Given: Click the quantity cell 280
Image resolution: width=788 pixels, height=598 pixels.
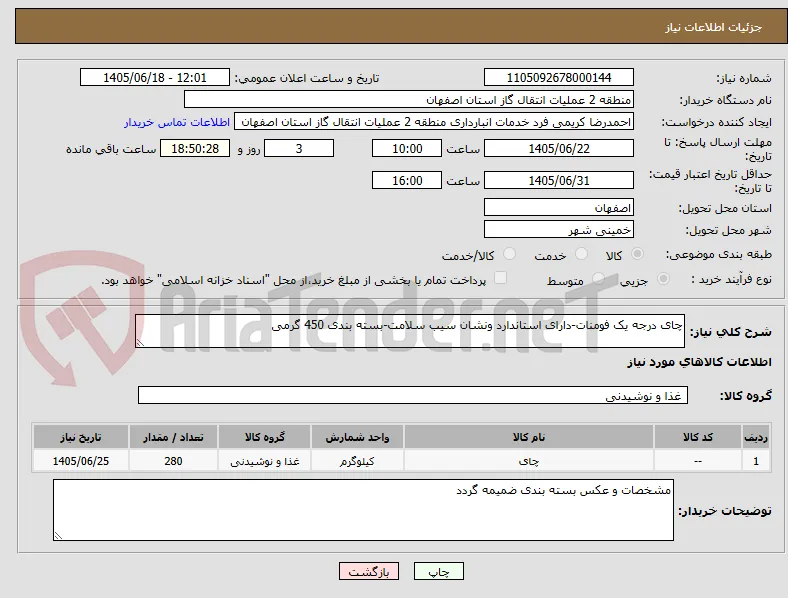Looking at the screenshot, I should pos(173,461).
